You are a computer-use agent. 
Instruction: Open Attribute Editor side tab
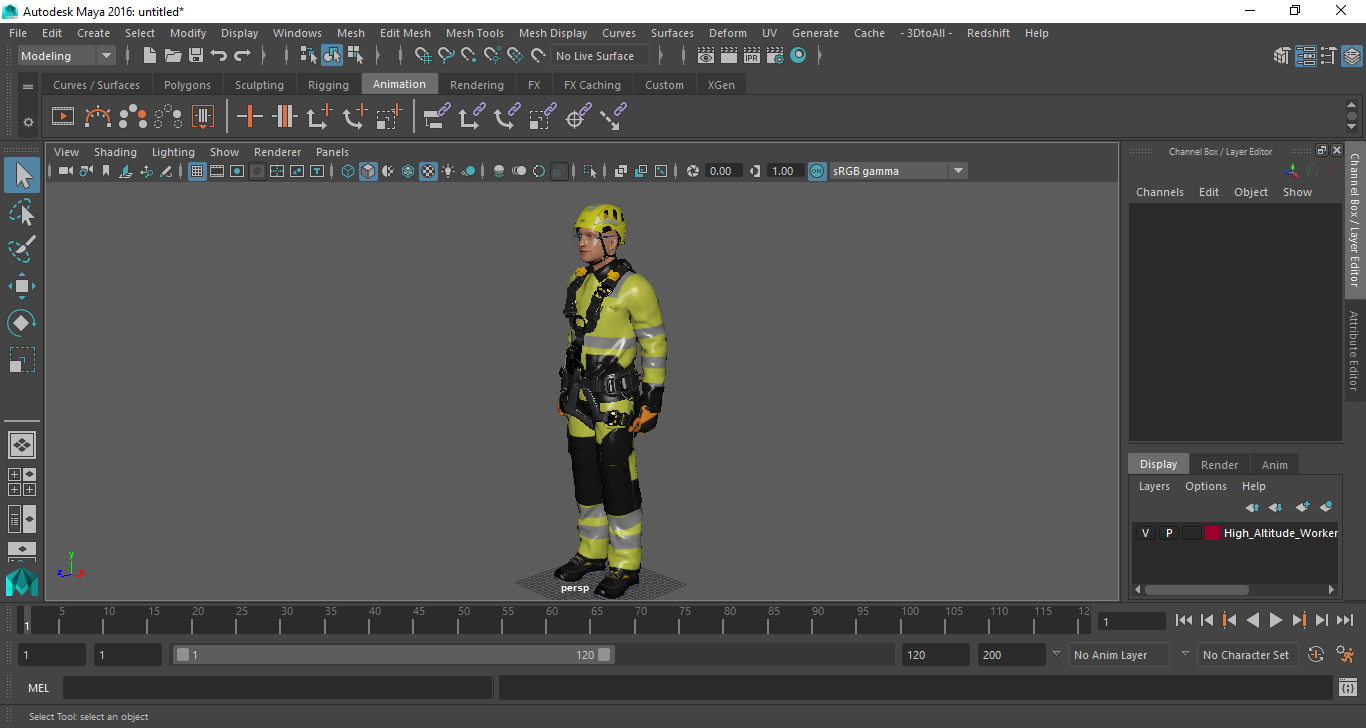coord(1355,350)
